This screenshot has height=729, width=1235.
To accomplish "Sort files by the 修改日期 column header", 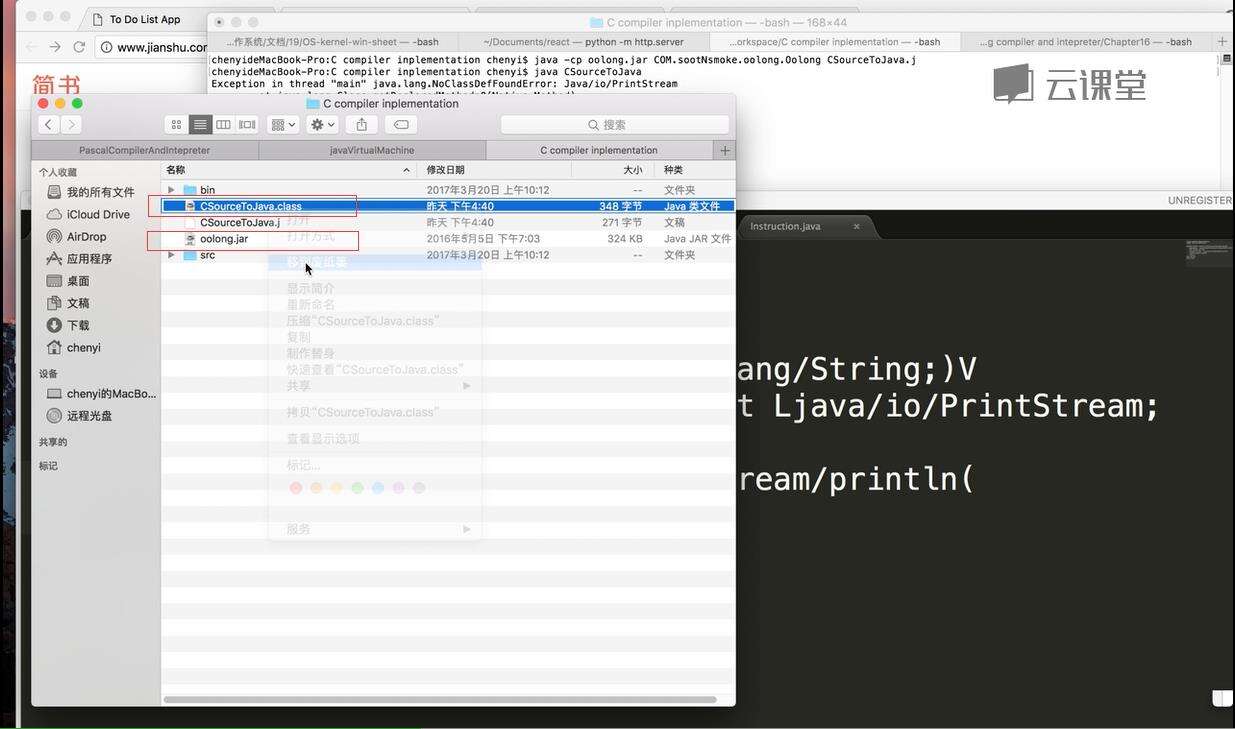I will click(446, 170).
